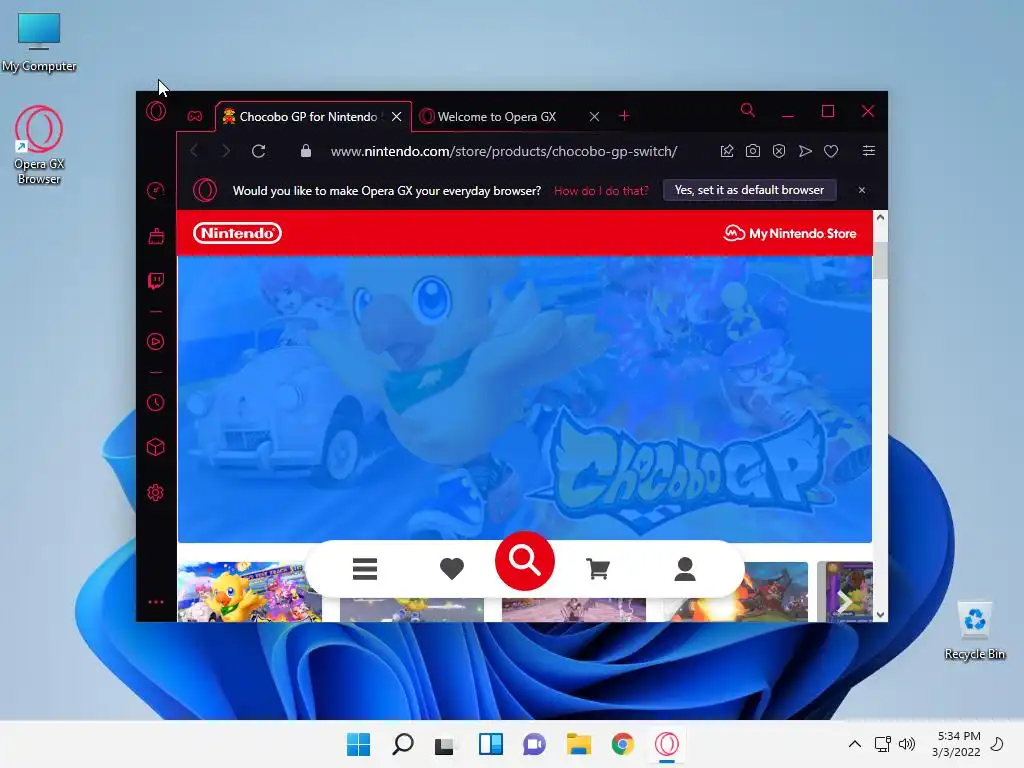
Task: Open GX Control speedometer icon
Action: click(155, 191)
